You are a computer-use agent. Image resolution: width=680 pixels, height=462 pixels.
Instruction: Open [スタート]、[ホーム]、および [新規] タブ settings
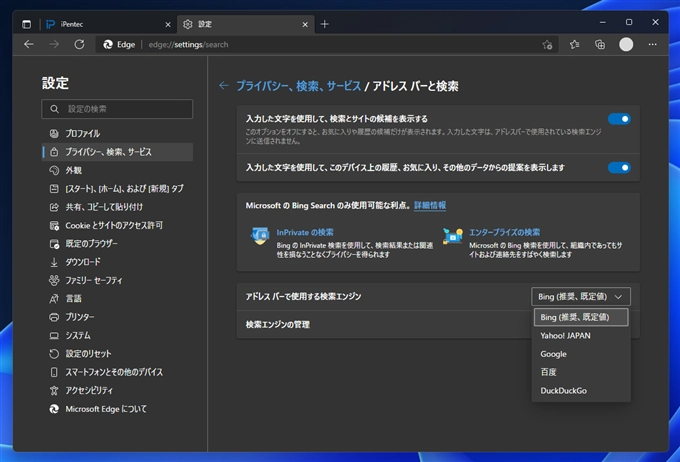tap(117, 189)
